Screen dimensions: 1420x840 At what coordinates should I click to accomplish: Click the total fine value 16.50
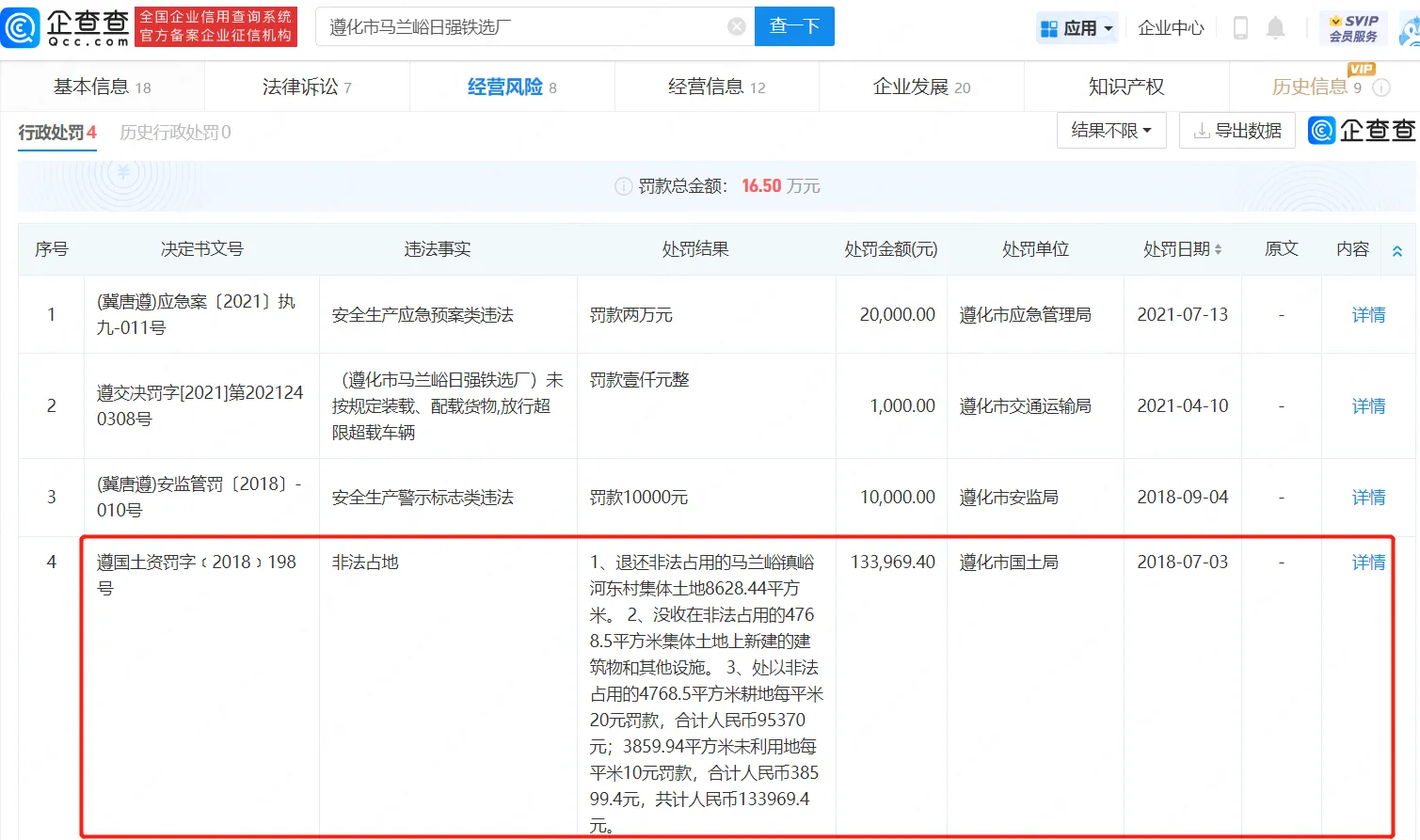click(761, 186)
